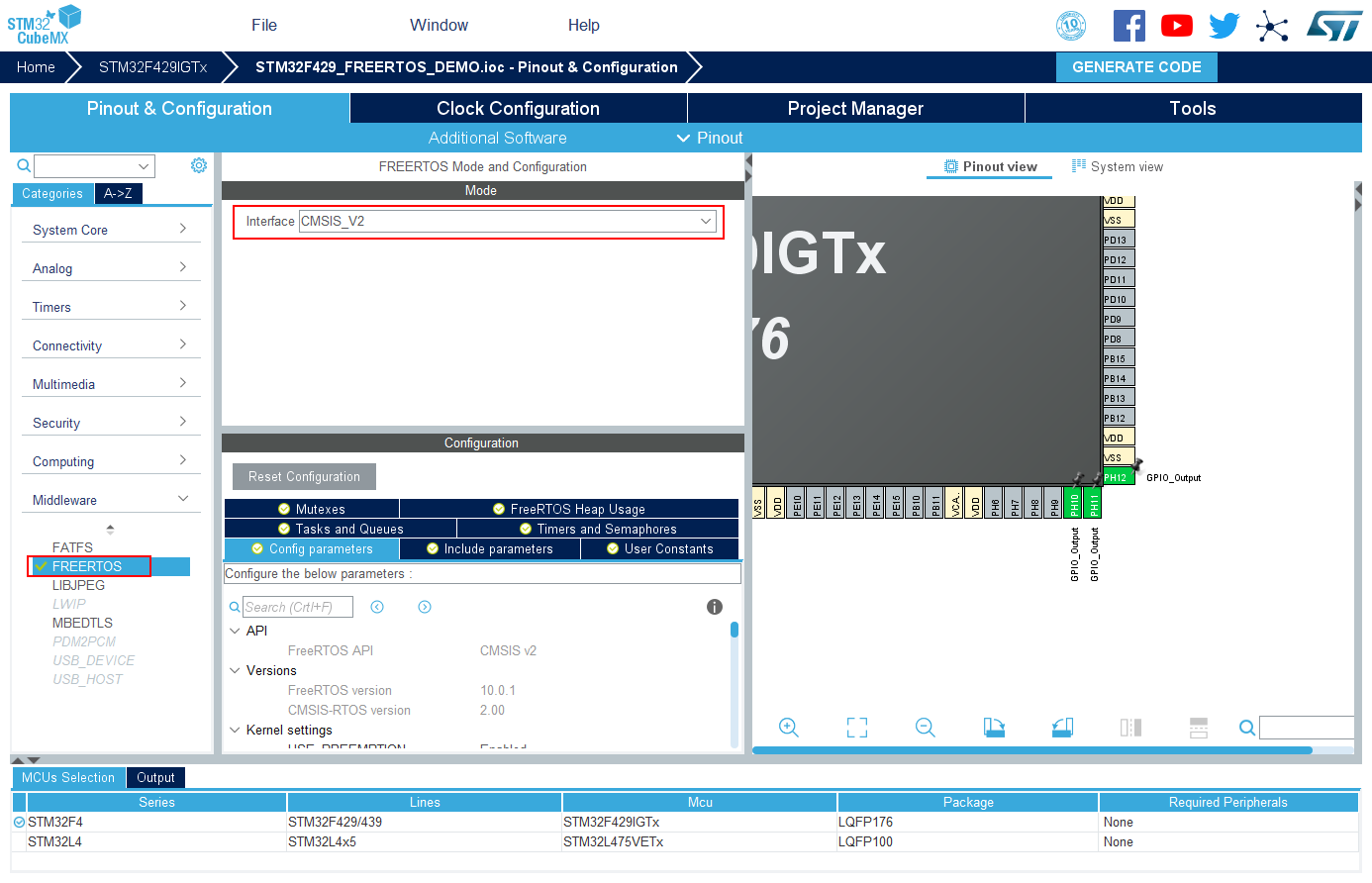Click the ST logo icon

click(1334, 26)
